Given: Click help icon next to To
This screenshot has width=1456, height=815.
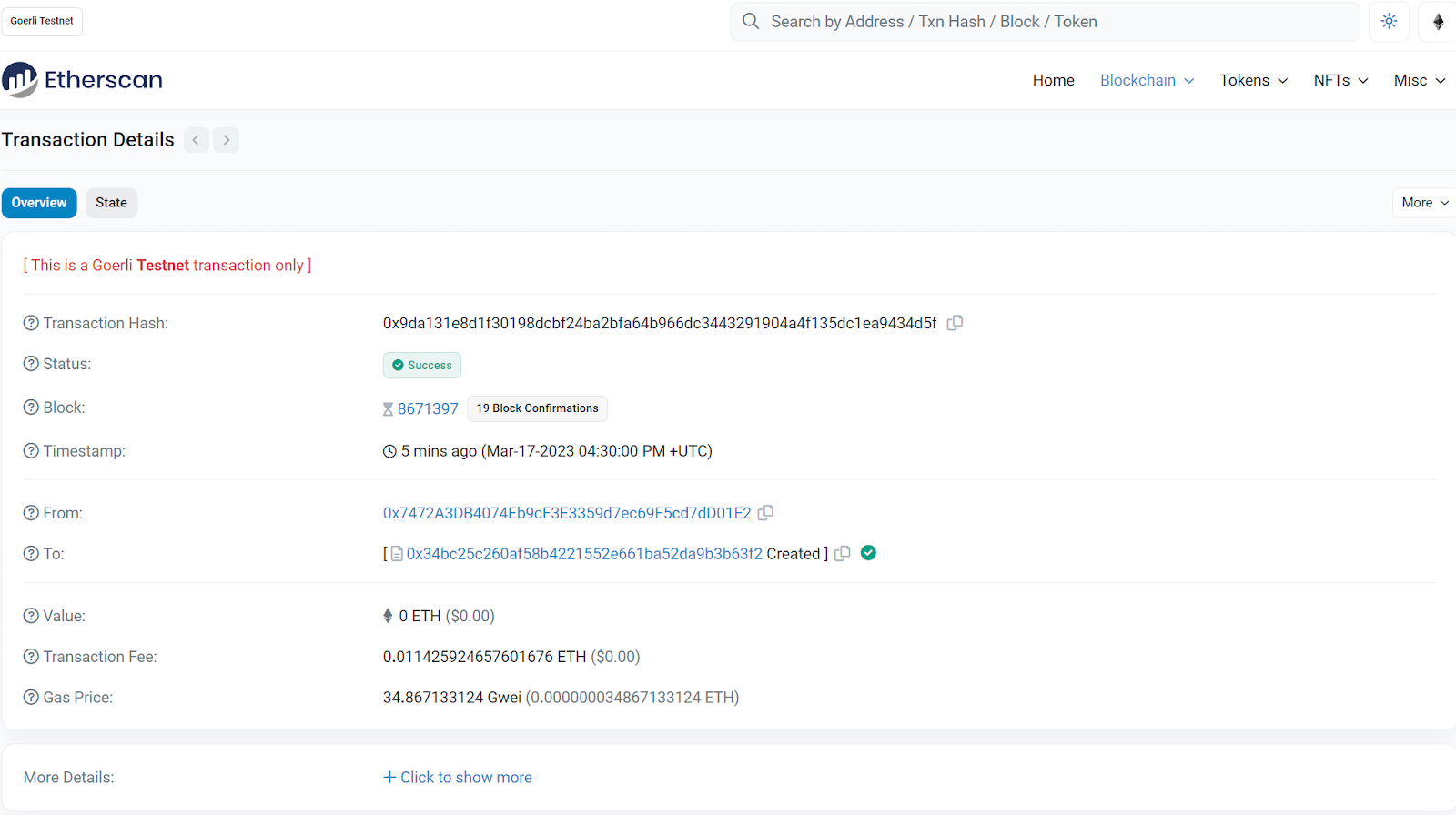Looking at the screenshot, I should coord(31,554).
